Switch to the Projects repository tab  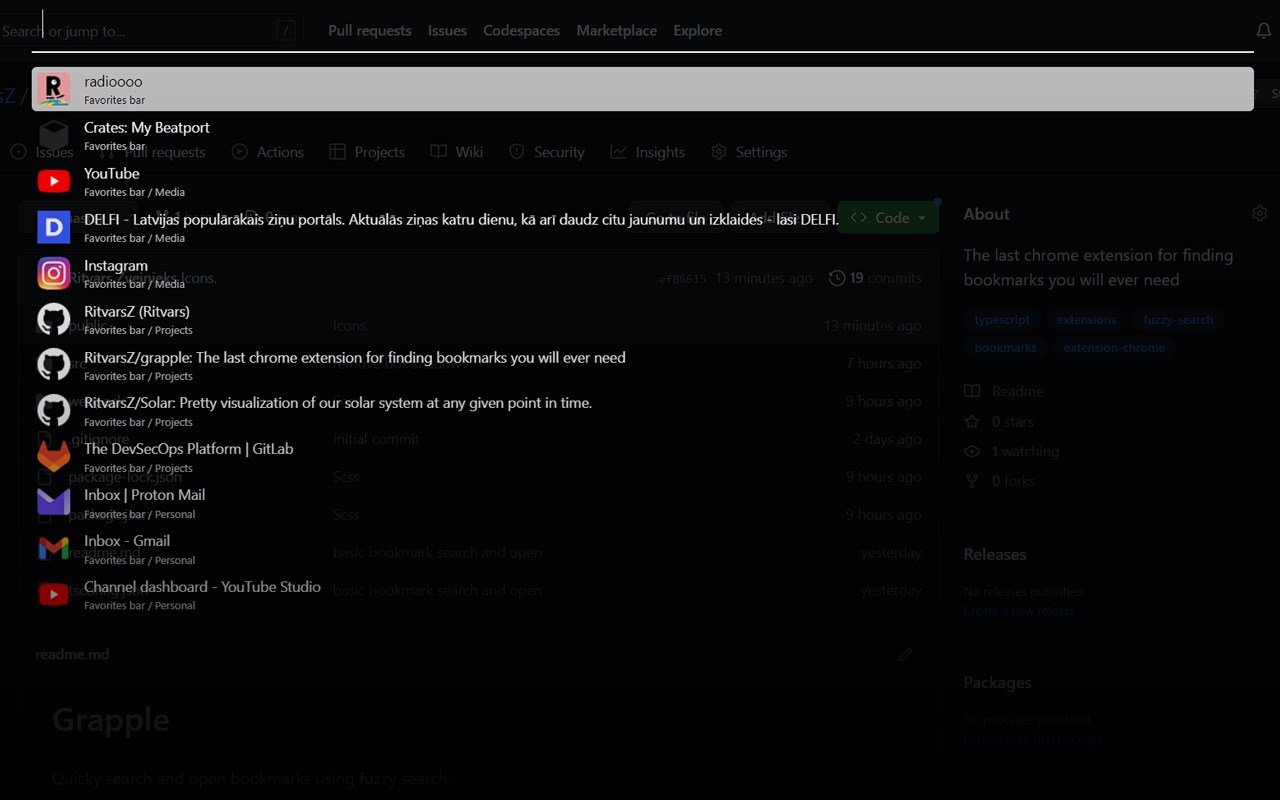[366, 152]
